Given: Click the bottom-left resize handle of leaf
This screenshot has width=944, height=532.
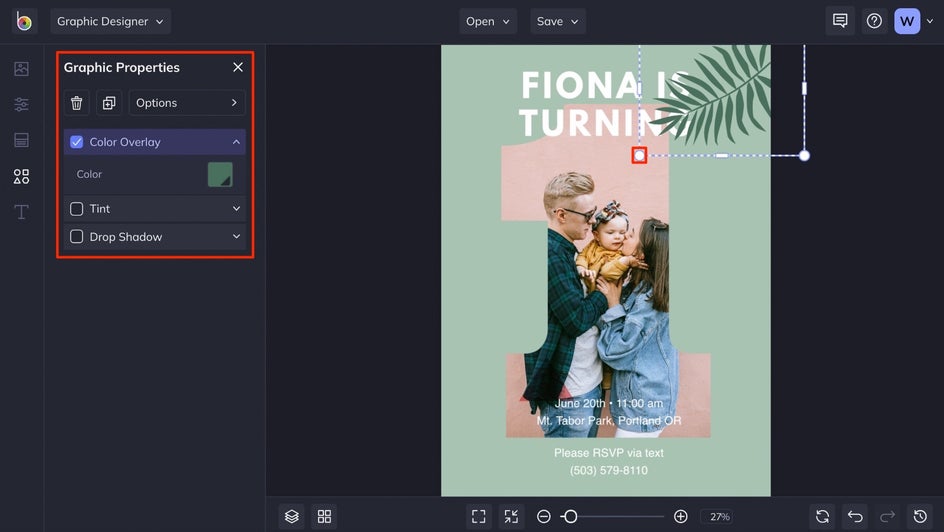Looking at the screenshot, I should tap(639, 155).
